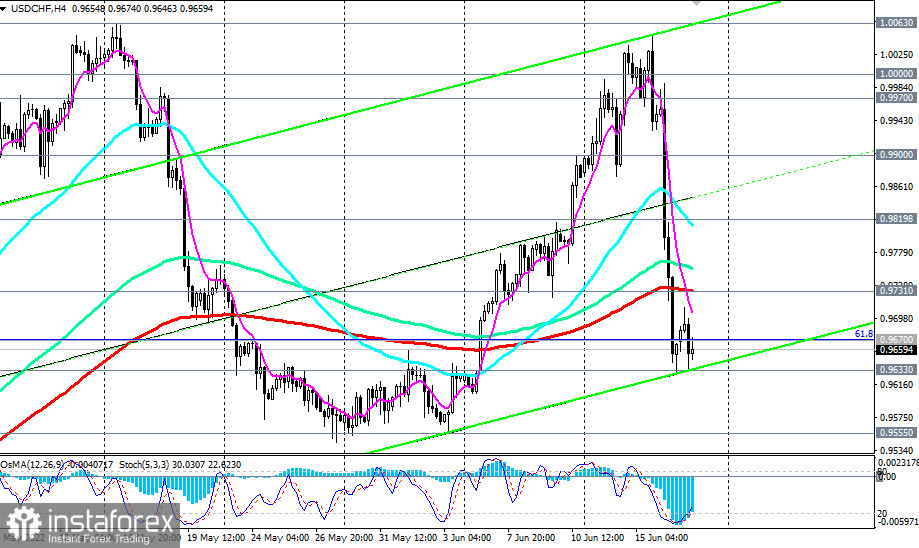Click the 0.97310 price level label
Viewport: 919px width, 548px height.
896,290
